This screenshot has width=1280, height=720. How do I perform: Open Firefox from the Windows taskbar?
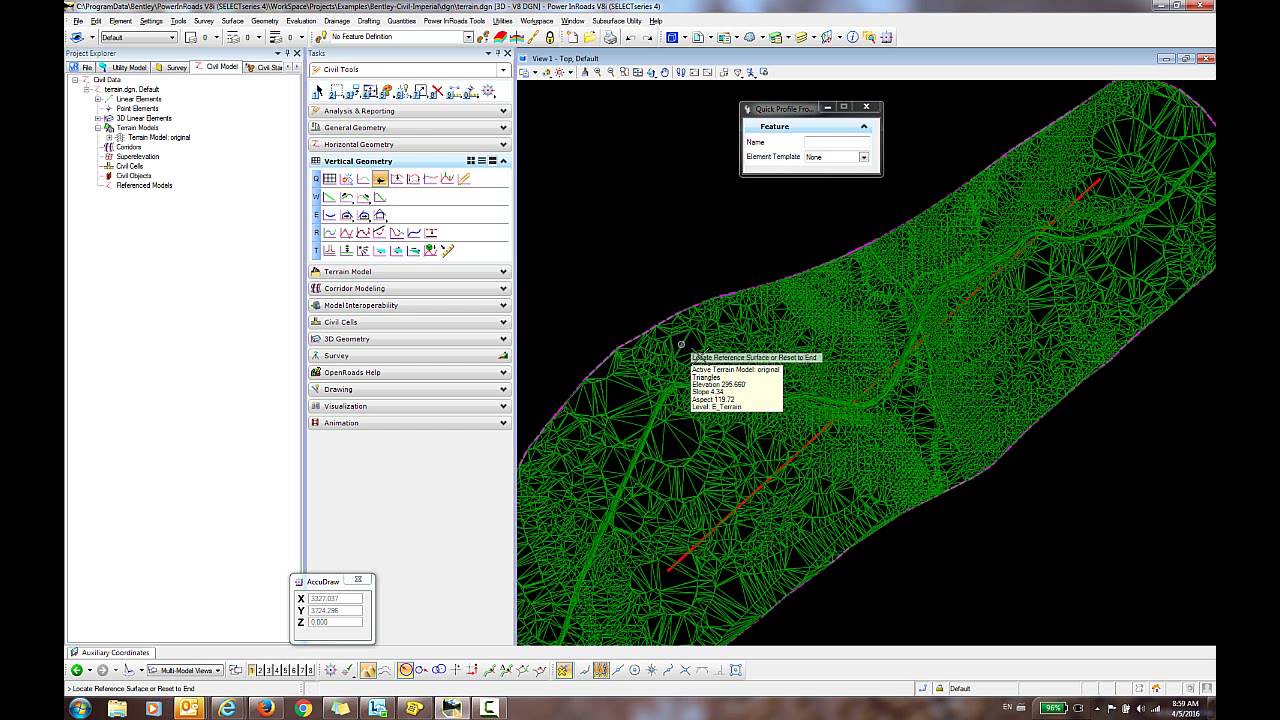[x=265, y=708]
